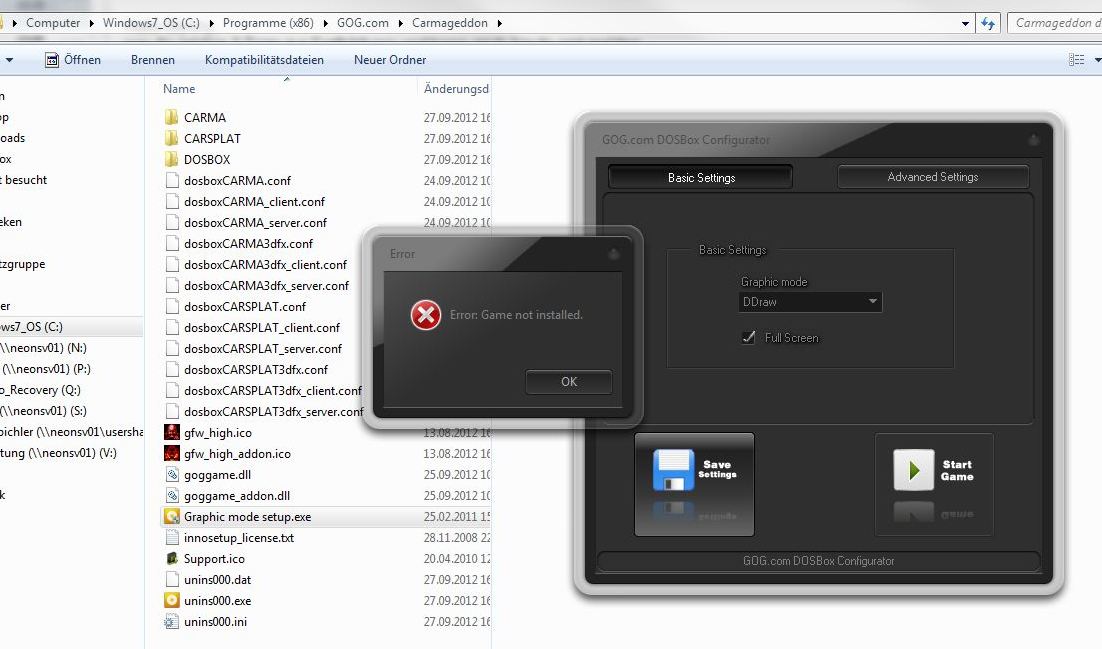Change the view with the view options icon

click(x=1076, y=60)
